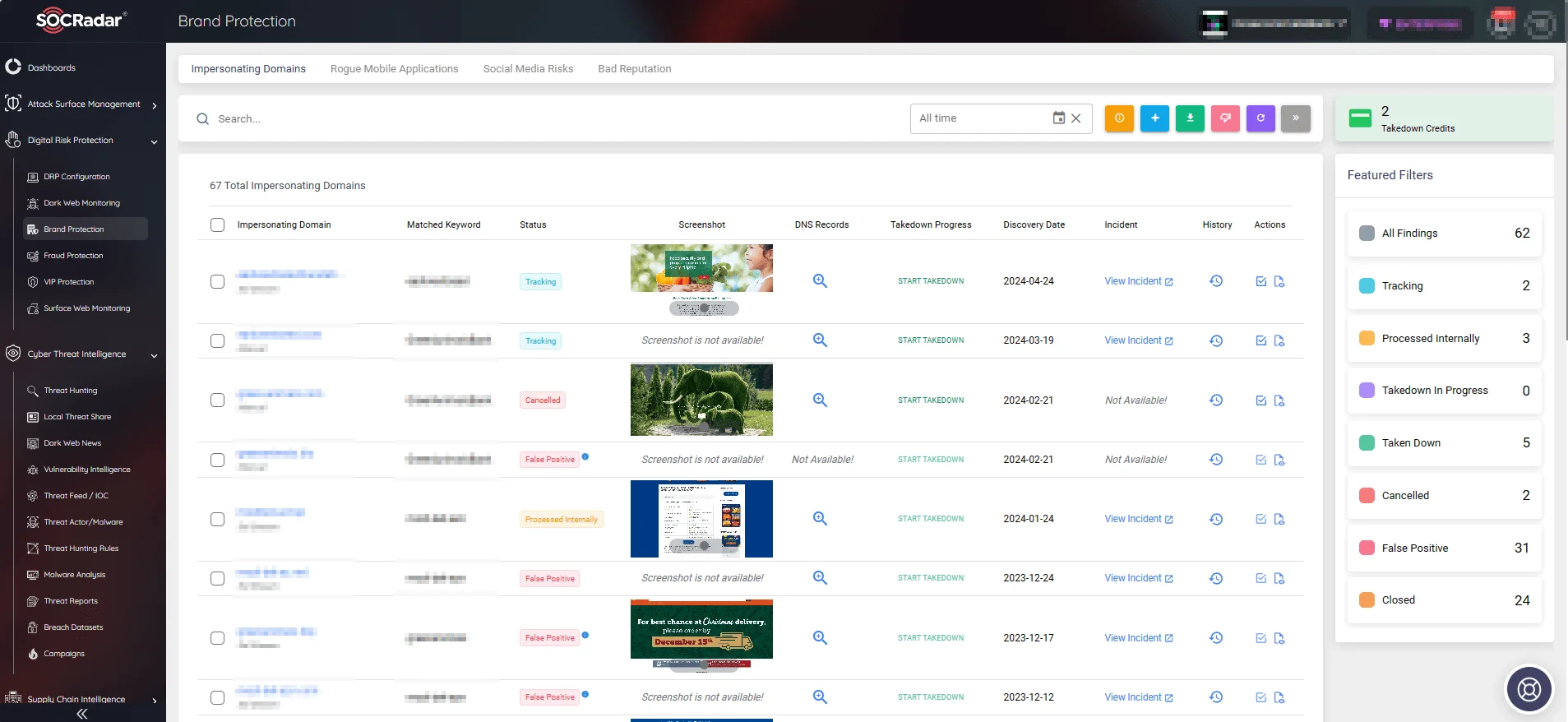Click the blue plus add button
1568x722 pixels.
tap(1154, 118)
